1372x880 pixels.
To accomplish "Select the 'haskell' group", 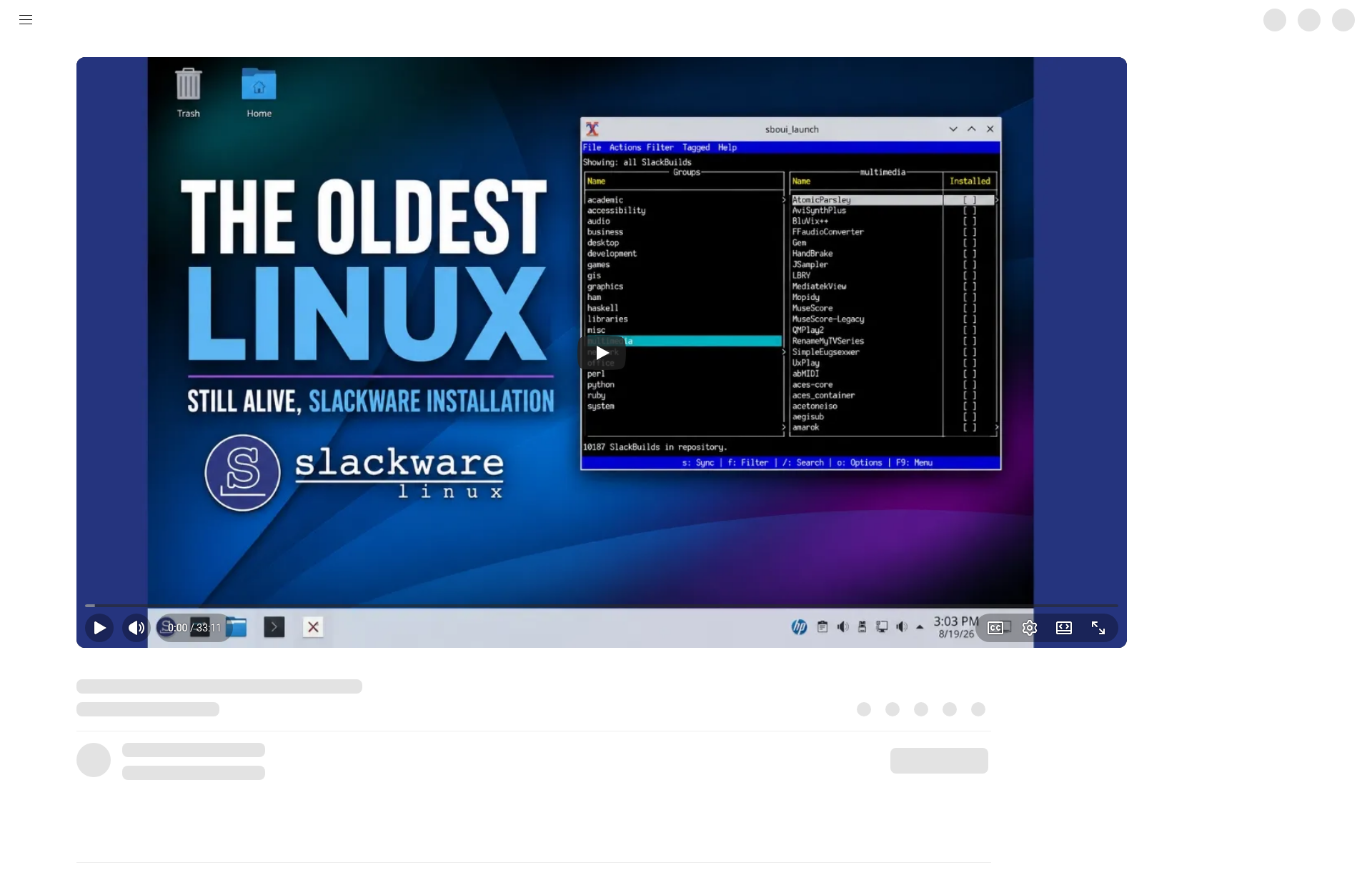I will tap(603, 309).
